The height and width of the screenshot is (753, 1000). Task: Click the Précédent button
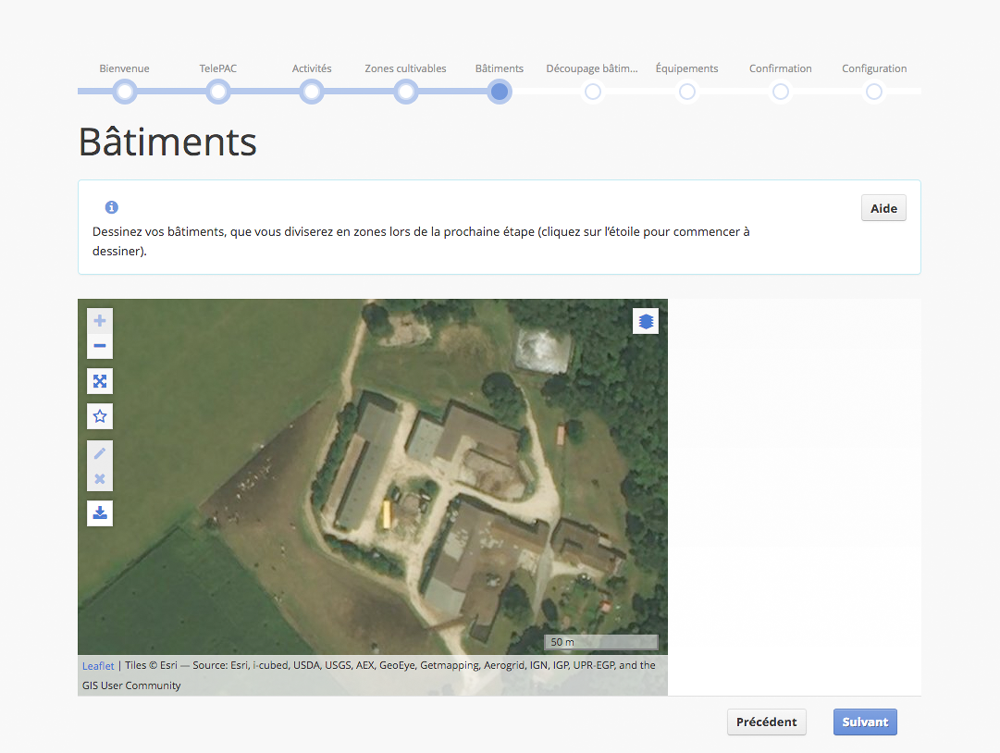tap(767, 722)
